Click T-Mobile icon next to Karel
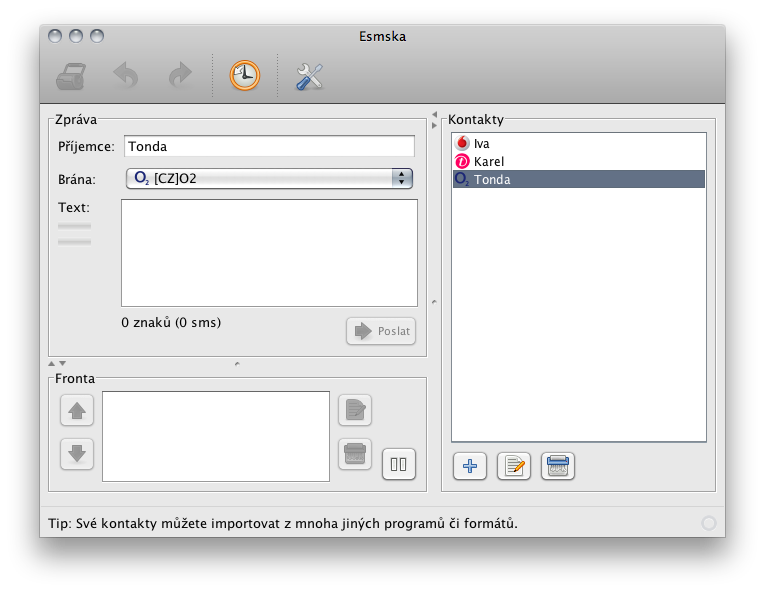The image size is (765, 592). tap(462, 161)
